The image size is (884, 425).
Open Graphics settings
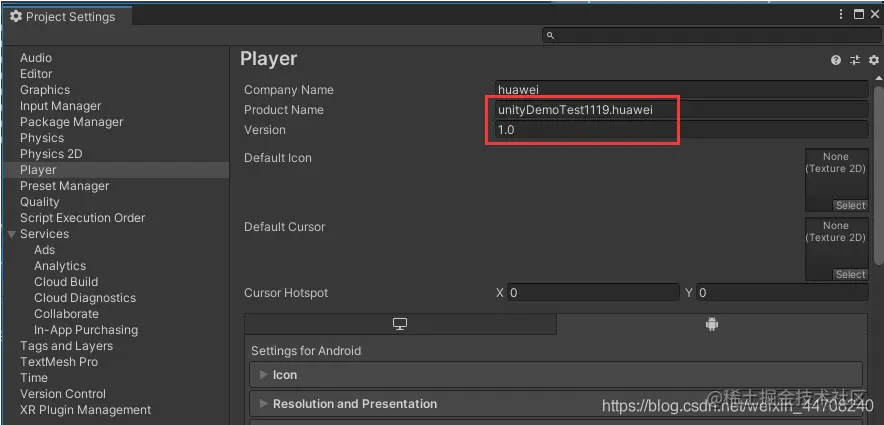[45, 90]
